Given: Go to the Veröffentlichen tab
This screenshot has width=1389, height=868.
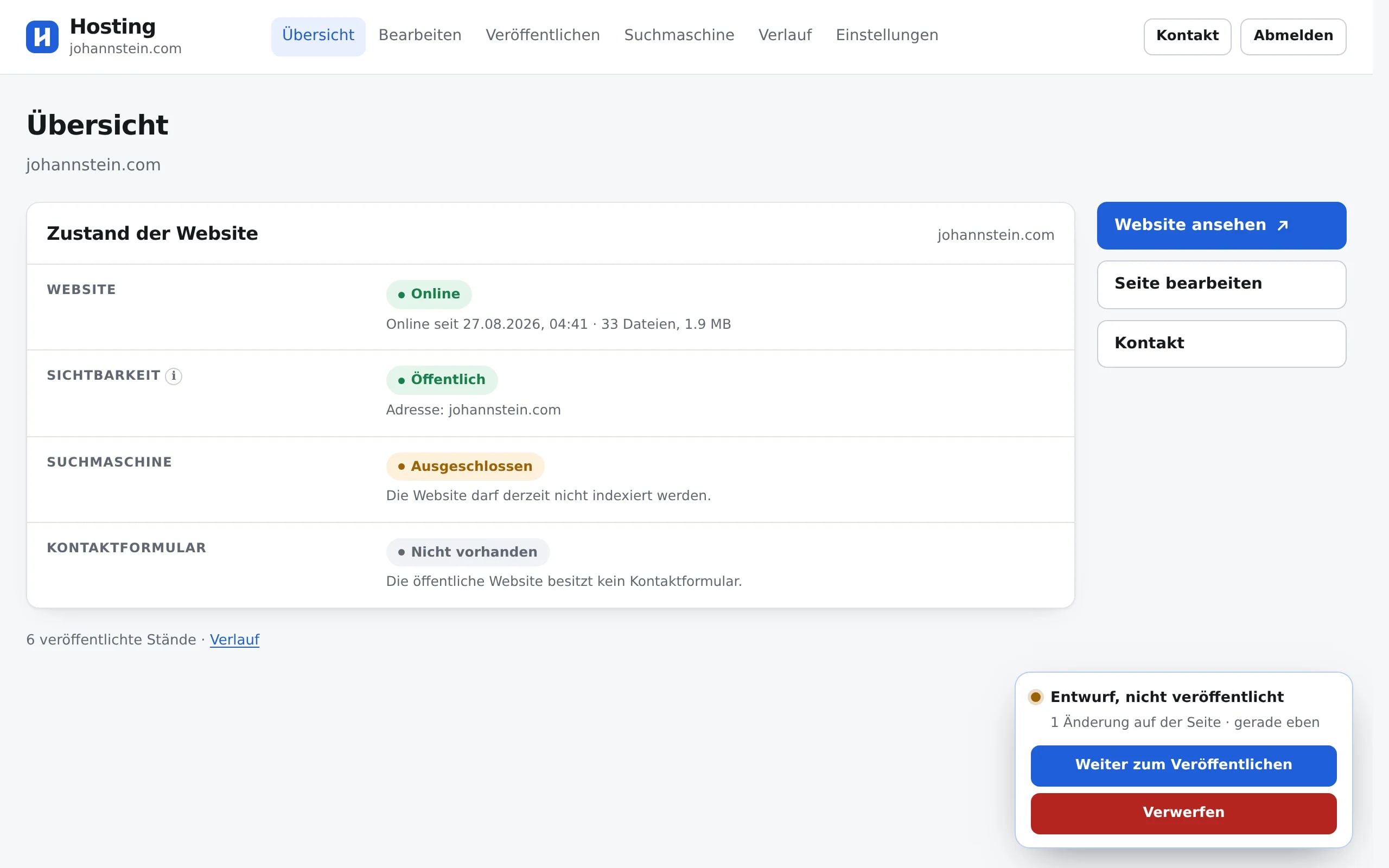Looking at the screenshot, I should [x=543, y=36].
